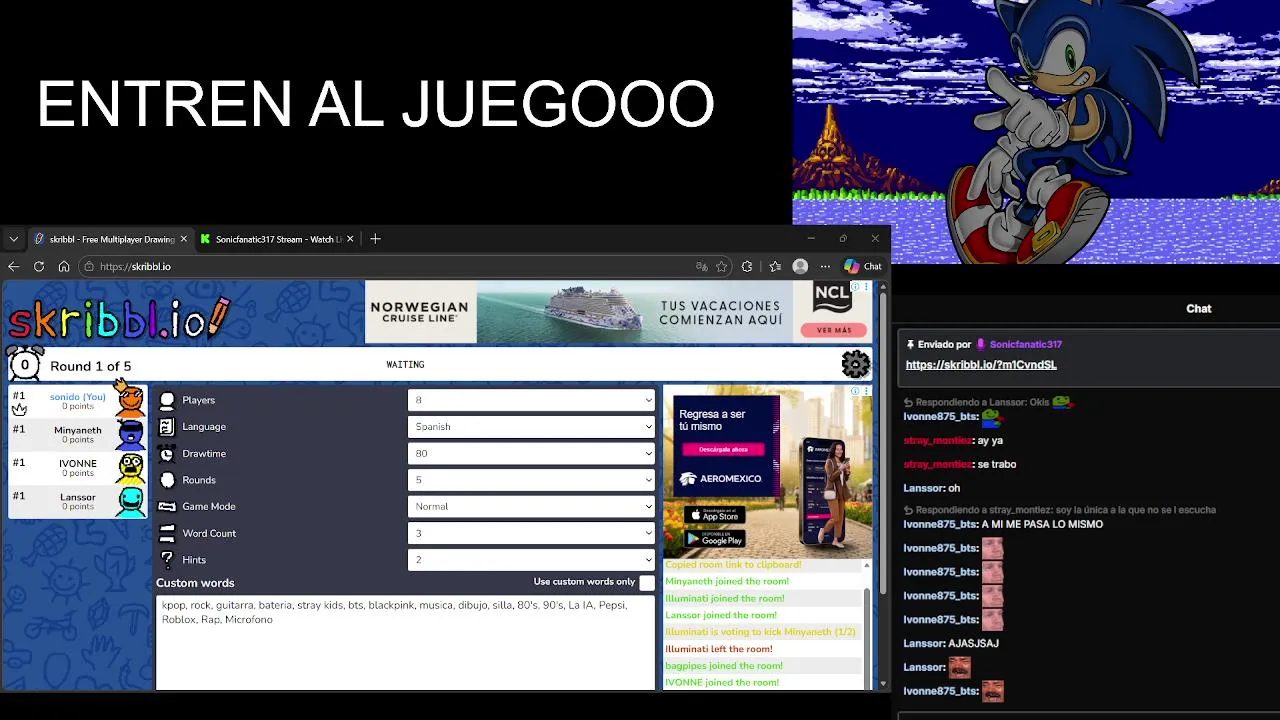Reload the skribbl page
This screenshot has width=1280, height=720.
39,267
